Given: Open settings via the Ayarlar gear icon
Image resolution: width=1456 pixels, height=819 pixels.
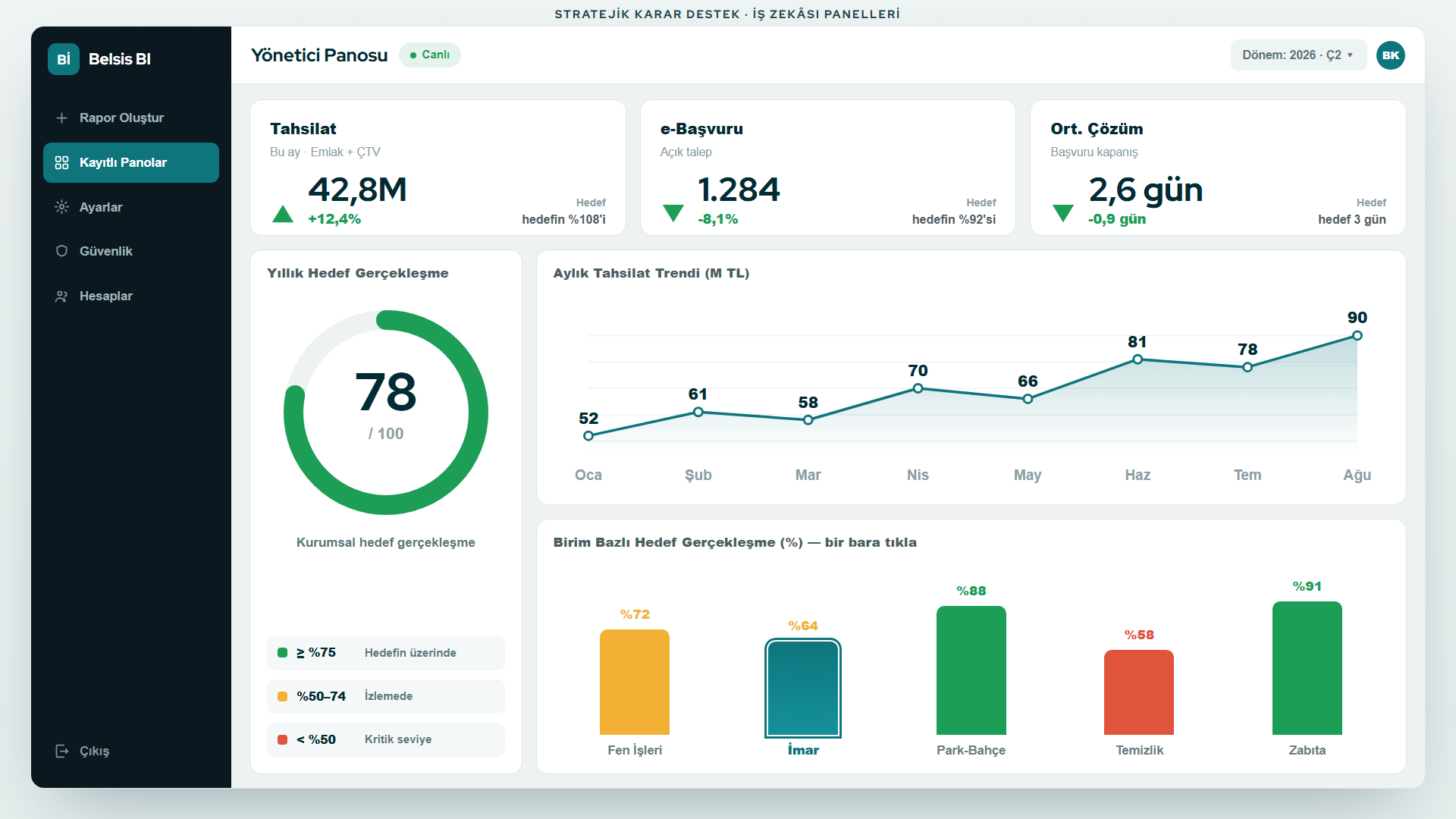Looking at the screenshot, I should (61, 207).
